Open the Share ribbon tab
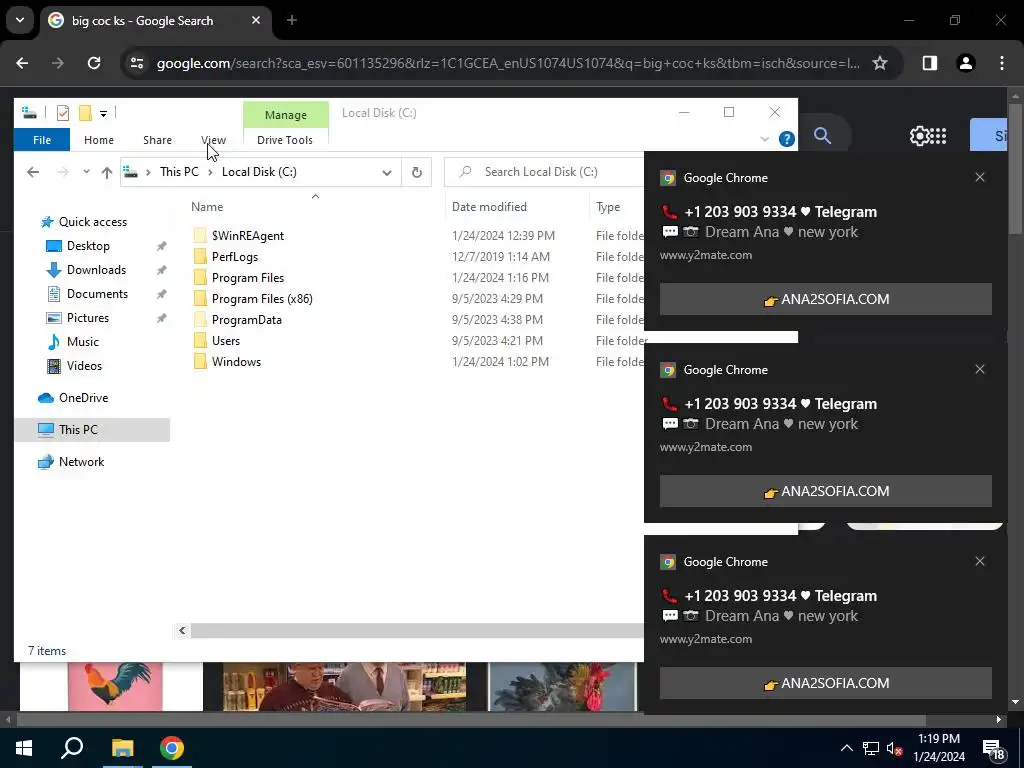Screen dimensions: 1024x768 (x=157, y=140)
